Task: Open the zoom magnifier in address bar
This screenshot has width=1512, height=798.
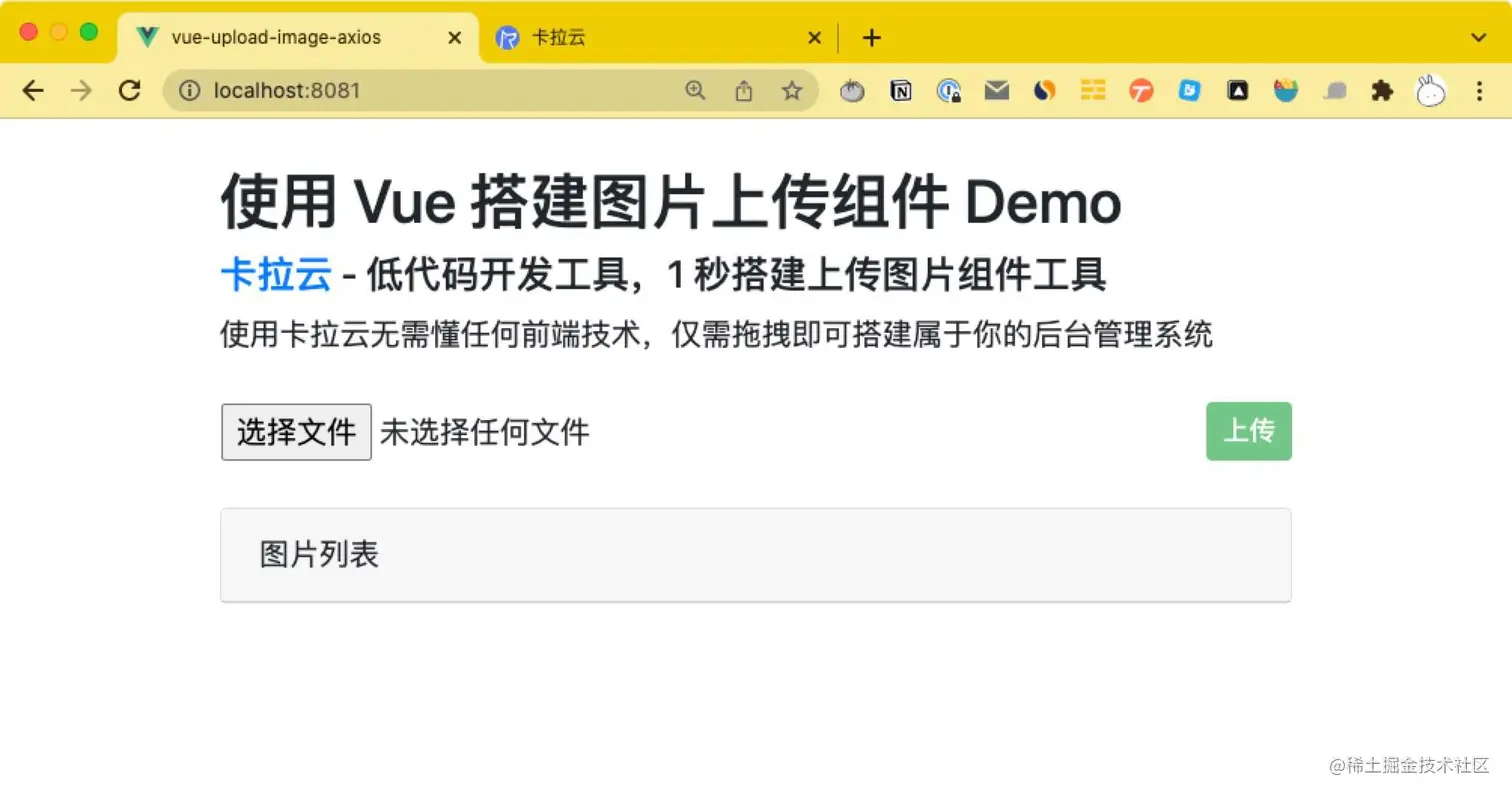Action: coord(695,91)
